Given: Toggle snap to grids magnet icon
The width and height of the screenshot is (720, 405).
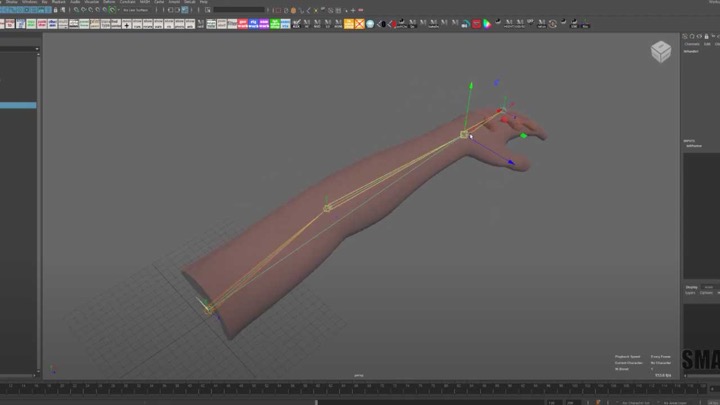Looking at the screenshot, I should tap(76, 10).
